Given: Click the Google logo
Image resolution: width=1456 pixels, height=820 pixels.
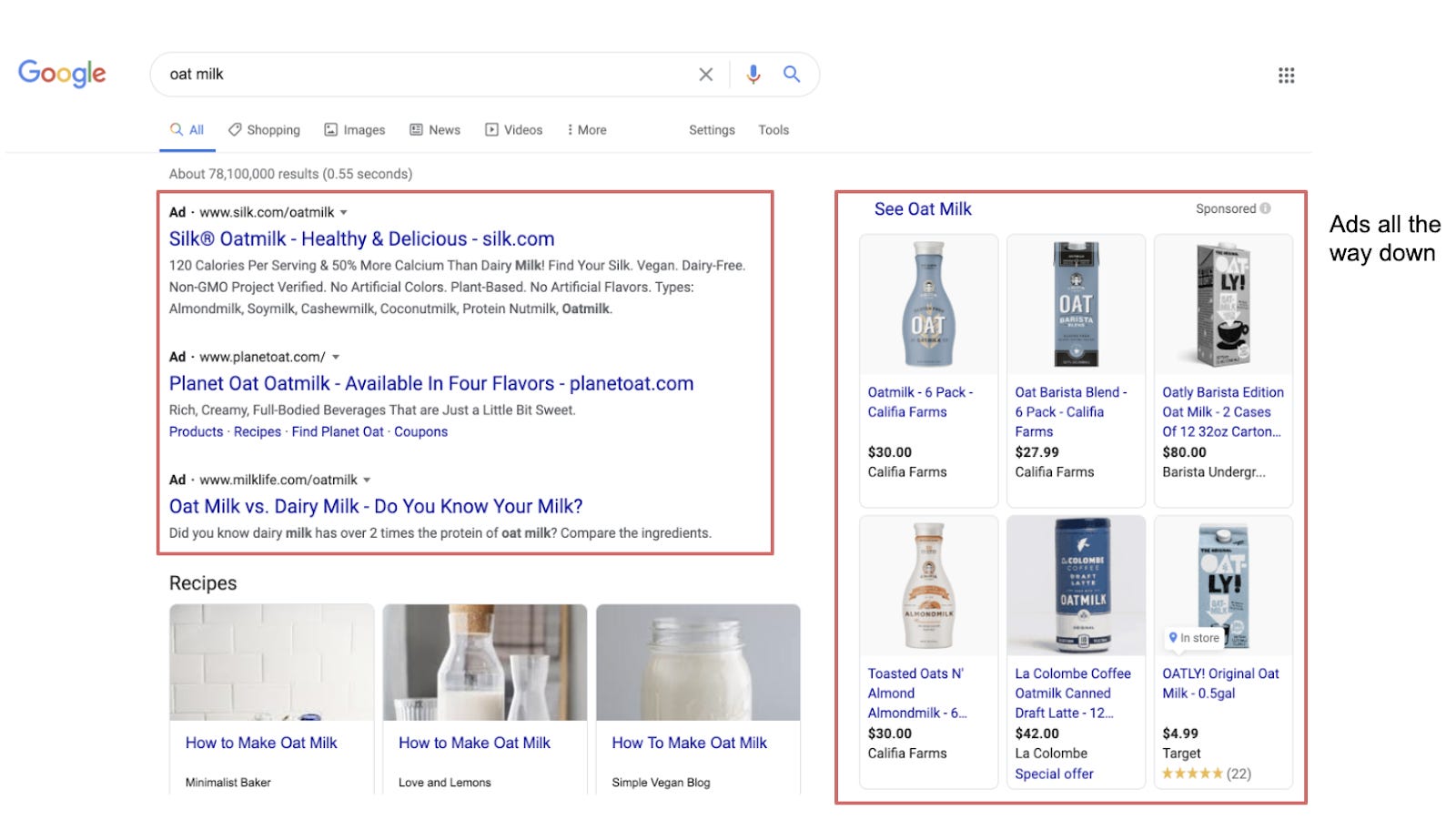Looking at the screenshot, I should [62, 74].
